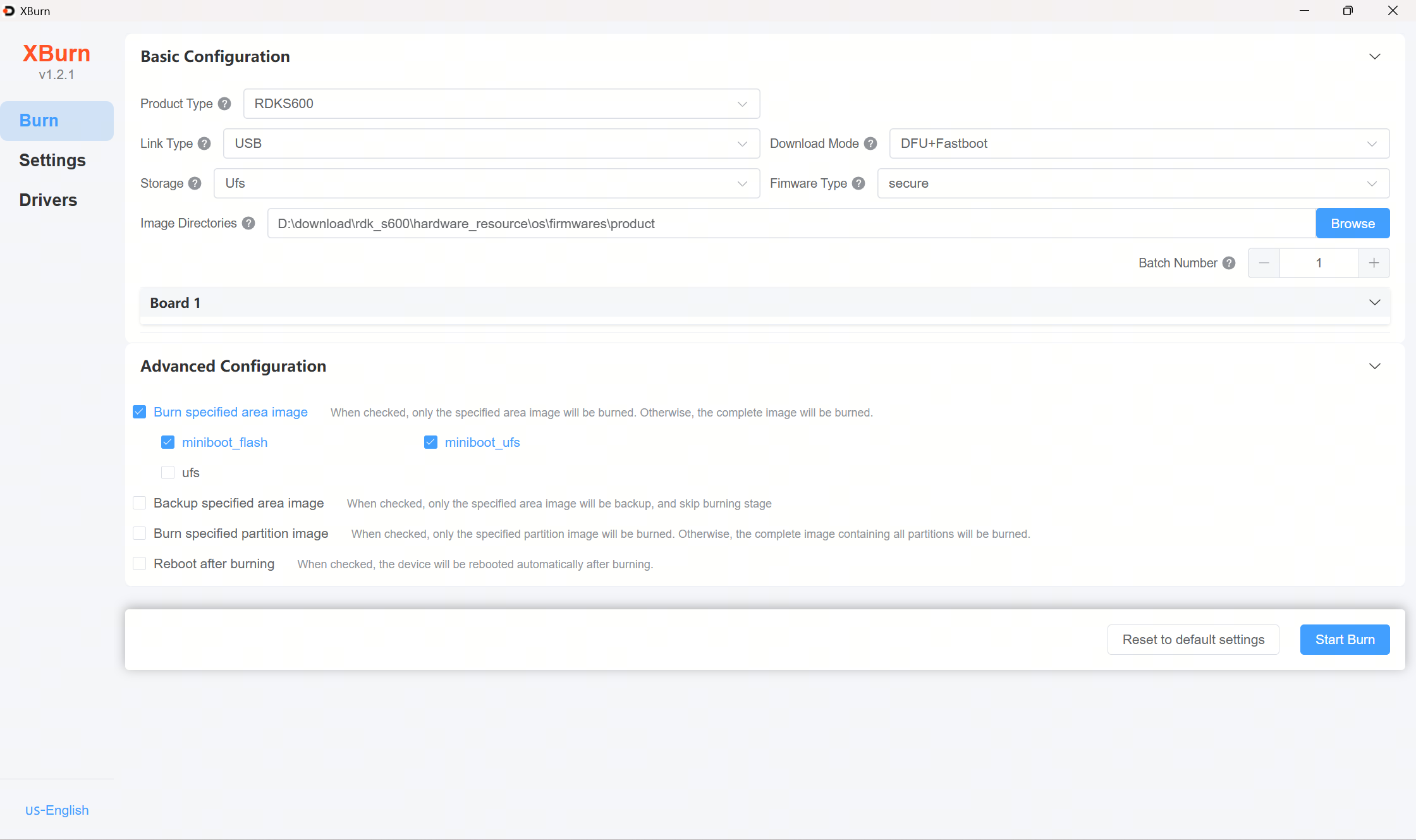Open the Product Type dropdown
Screen dimensions: 1416x840
click(501, 104)
